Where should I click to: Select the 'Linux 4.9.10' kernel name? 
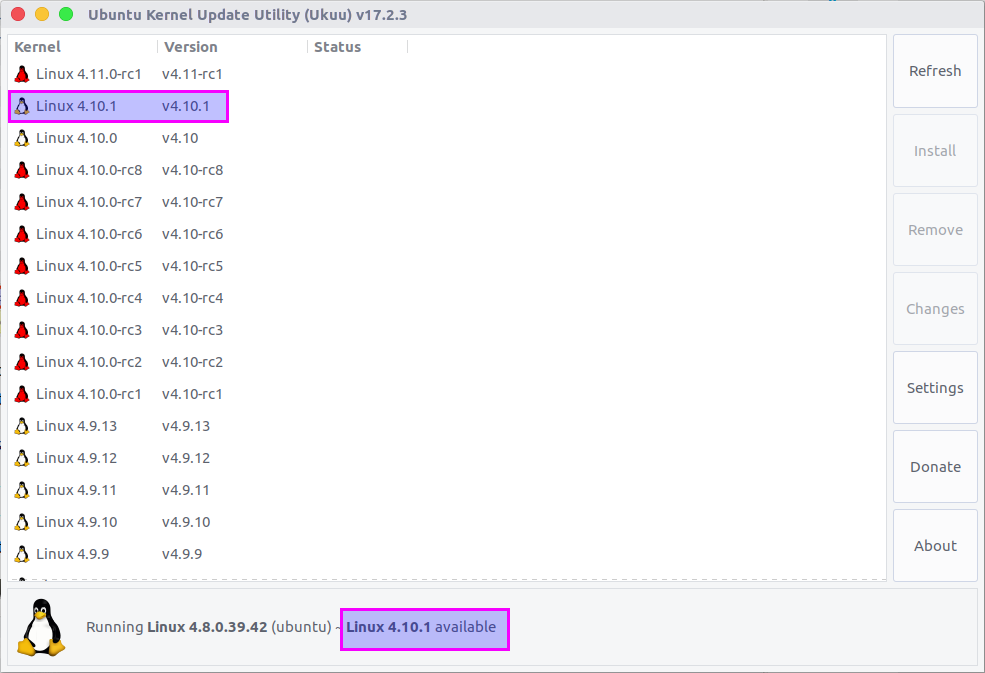coord(77,523)
